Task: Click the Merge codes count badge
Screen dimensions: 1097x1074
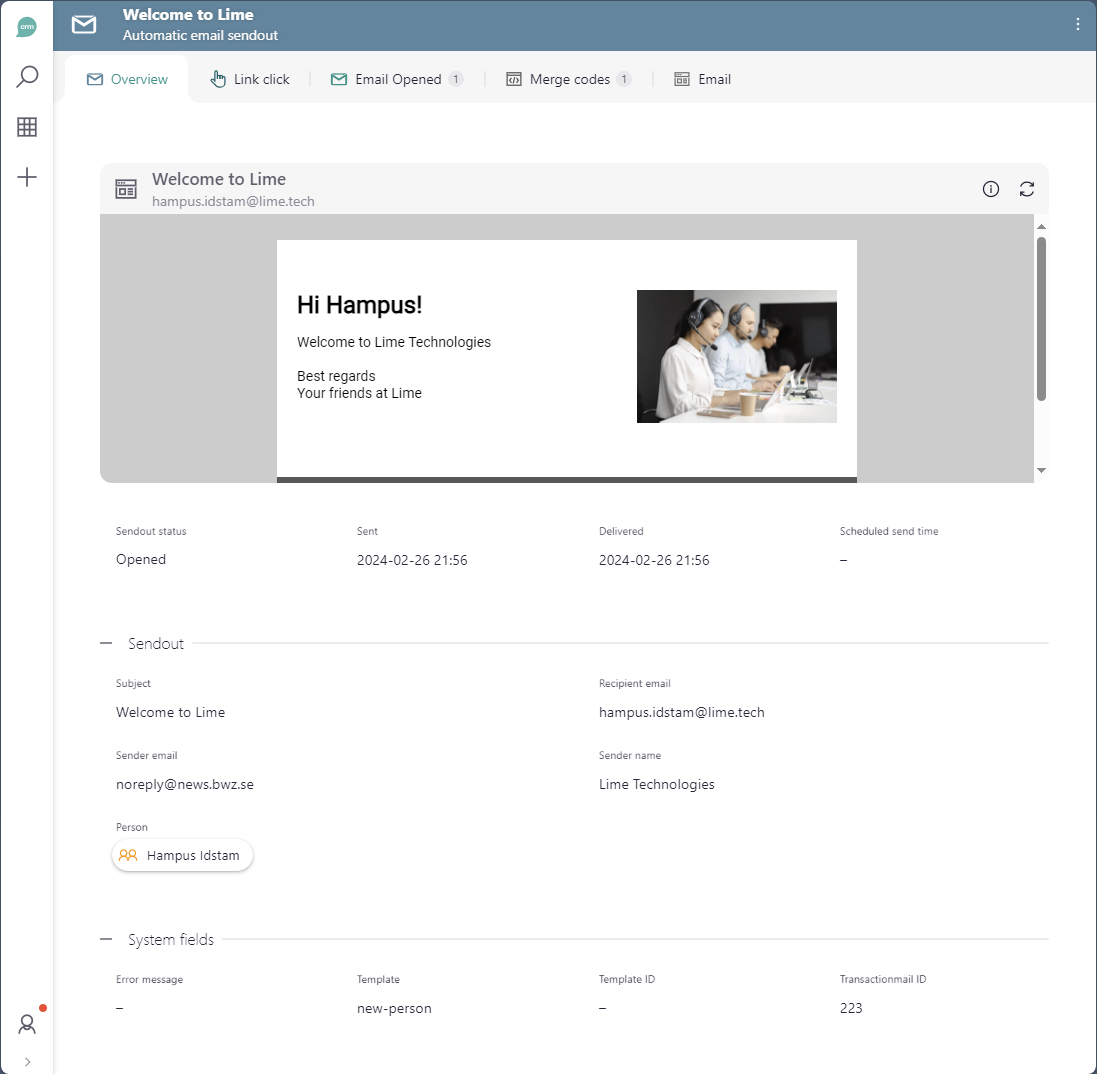Action: tap(624, 79)
